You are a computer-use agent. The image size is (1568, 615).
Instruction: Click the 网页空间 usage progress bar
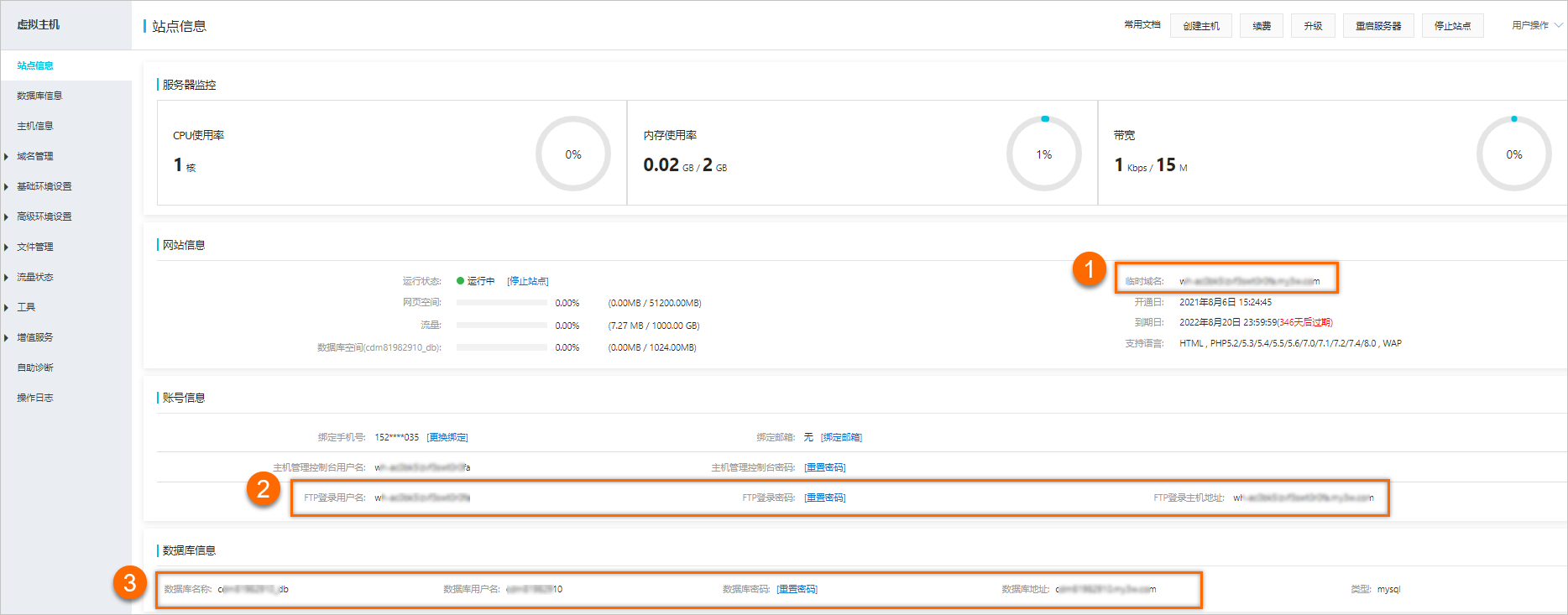(502, 303)
